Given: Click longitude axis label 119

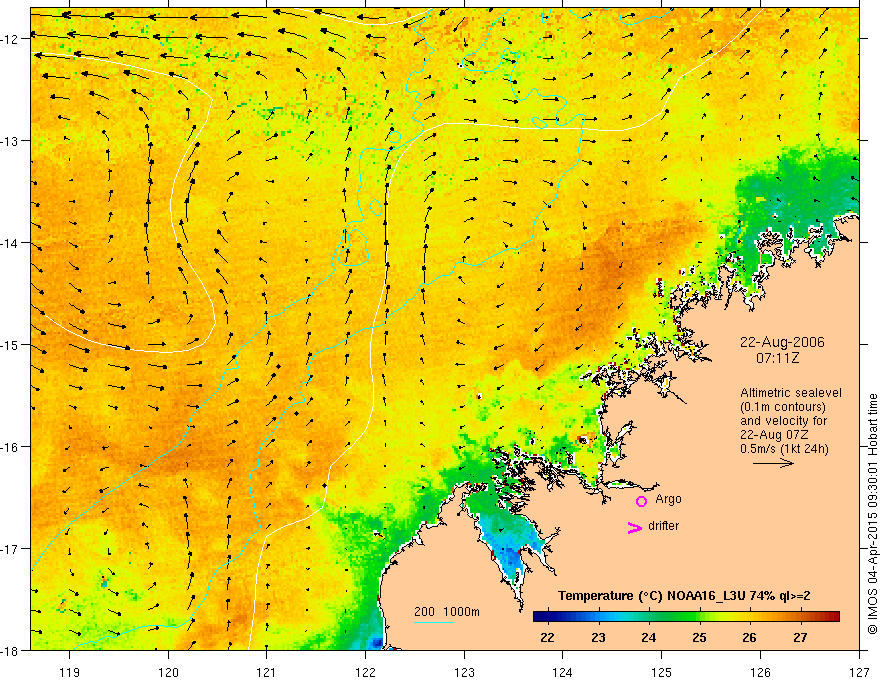Looking at the screenshot, I should (70, 672).
